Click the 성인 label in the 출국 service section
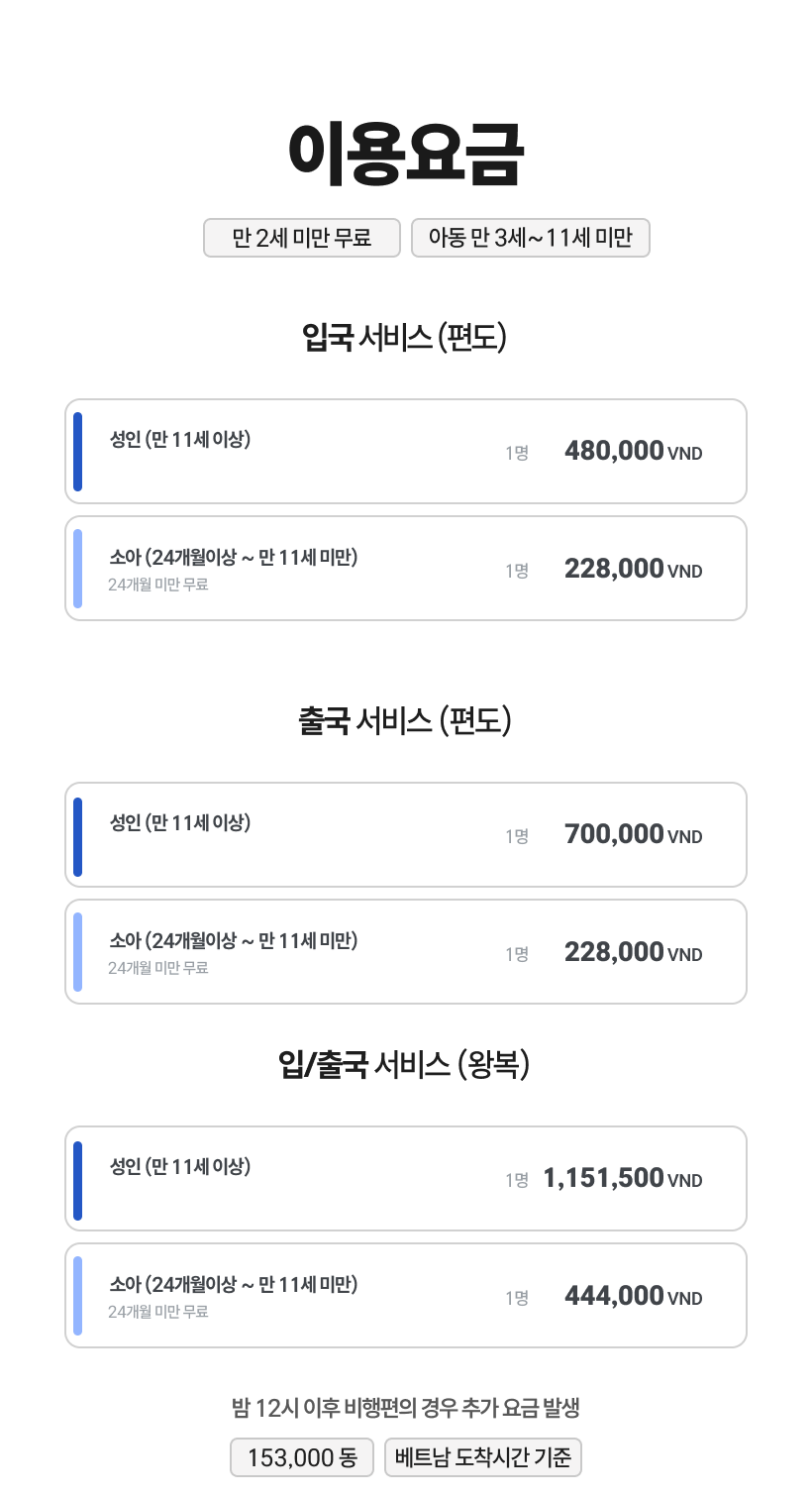Screen dimensions: 812x1497 tap(180, 822)
